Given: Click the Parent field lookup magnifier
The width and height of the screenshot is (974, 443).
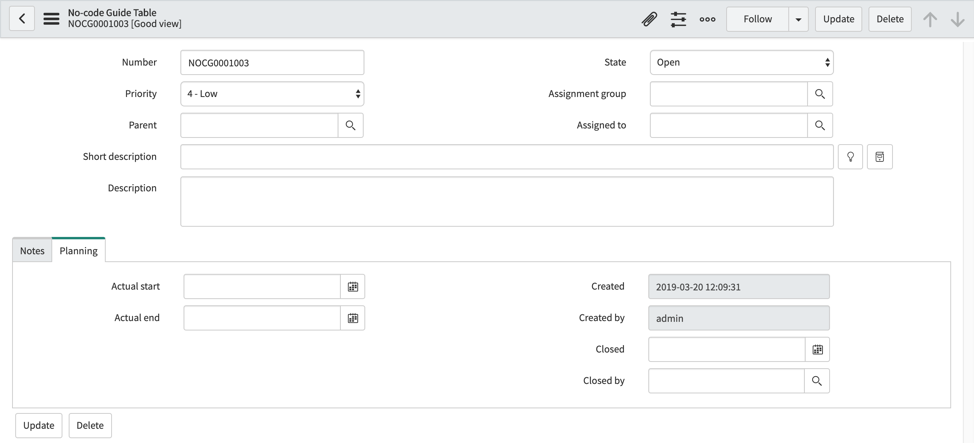Looking at the screenshot, I should click(x=350, y=126).
